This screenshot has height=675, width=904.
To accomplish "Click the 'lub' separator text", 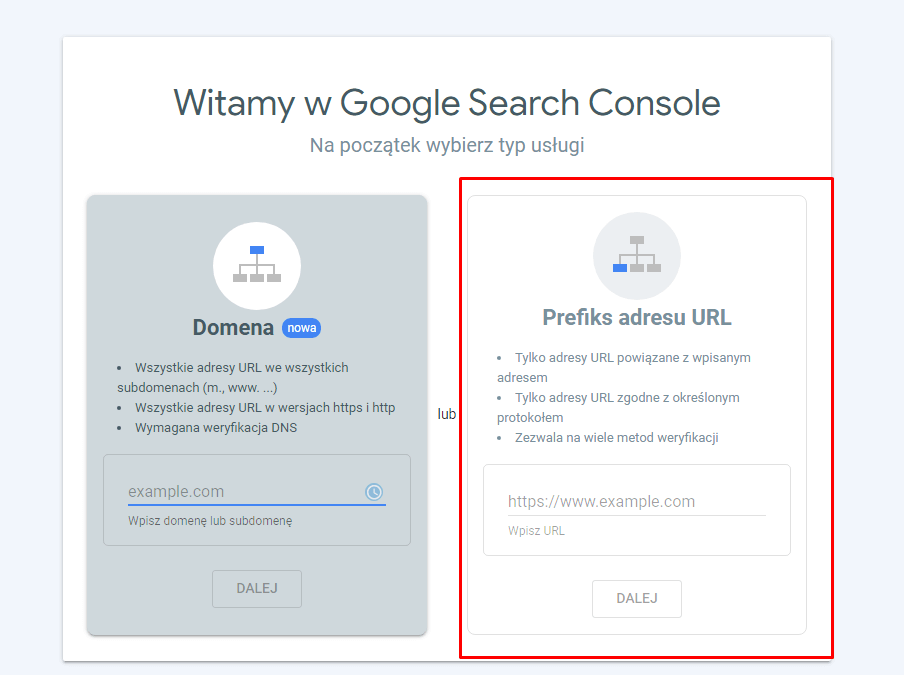I will [447, 414].
